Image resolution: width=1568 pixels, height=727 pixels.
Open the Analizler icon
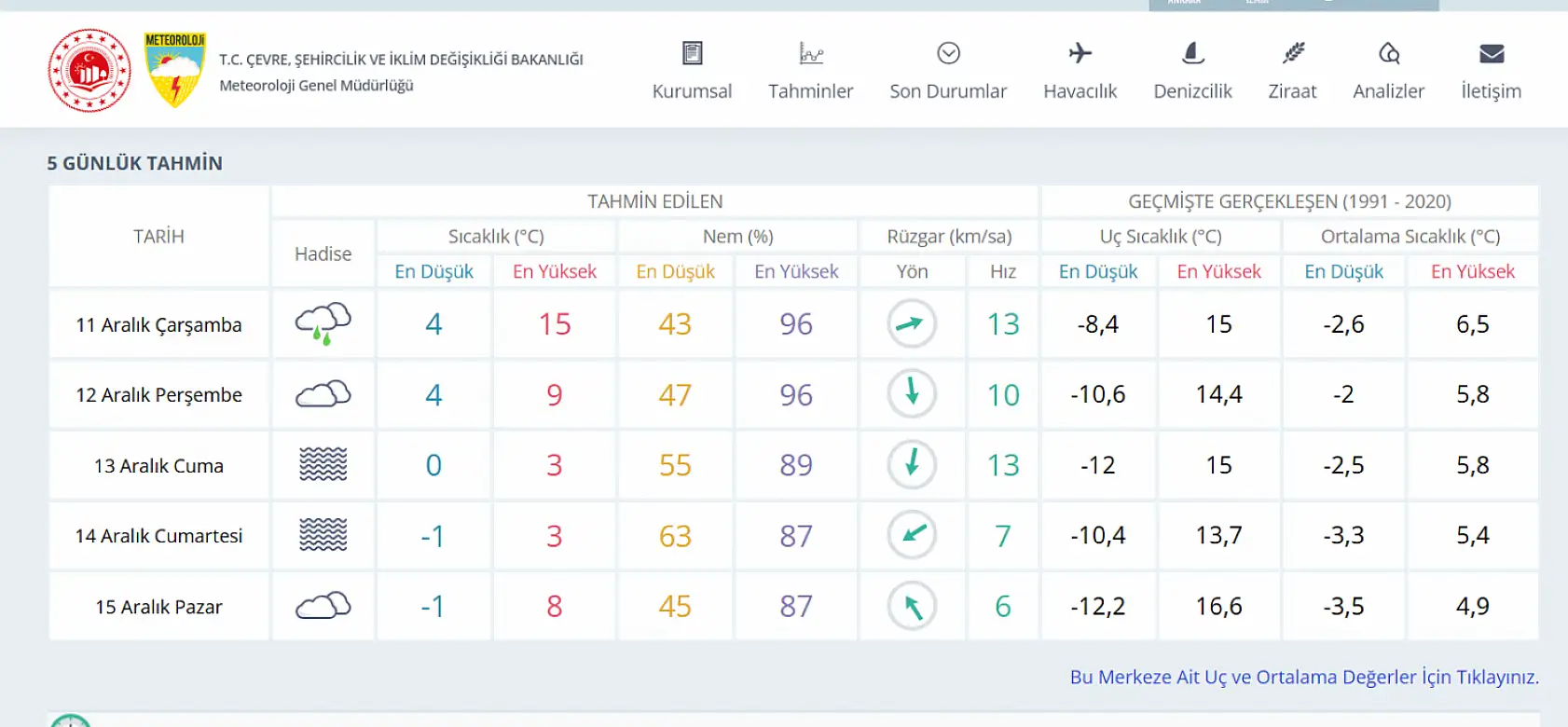[1389, 53]
